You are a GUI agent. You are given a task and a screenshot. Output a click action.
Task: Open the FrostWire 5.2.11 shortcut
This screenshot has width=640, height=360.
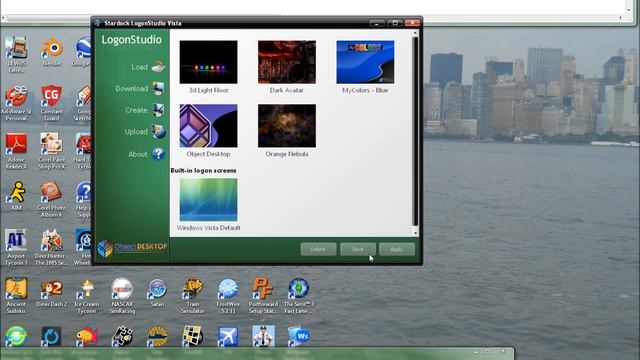(x=228, y=296)
